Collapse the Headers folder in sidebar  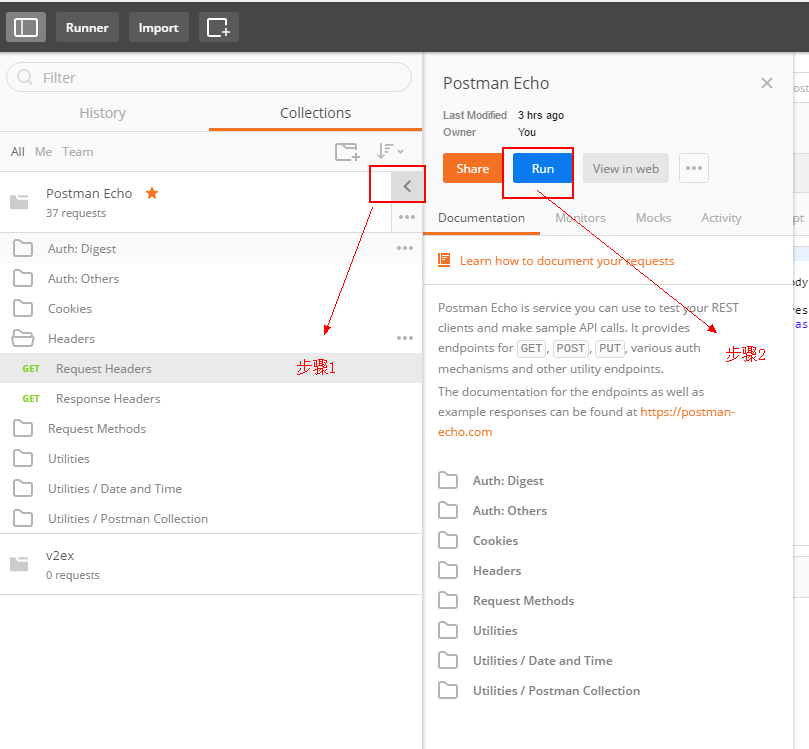click(211, 338)
